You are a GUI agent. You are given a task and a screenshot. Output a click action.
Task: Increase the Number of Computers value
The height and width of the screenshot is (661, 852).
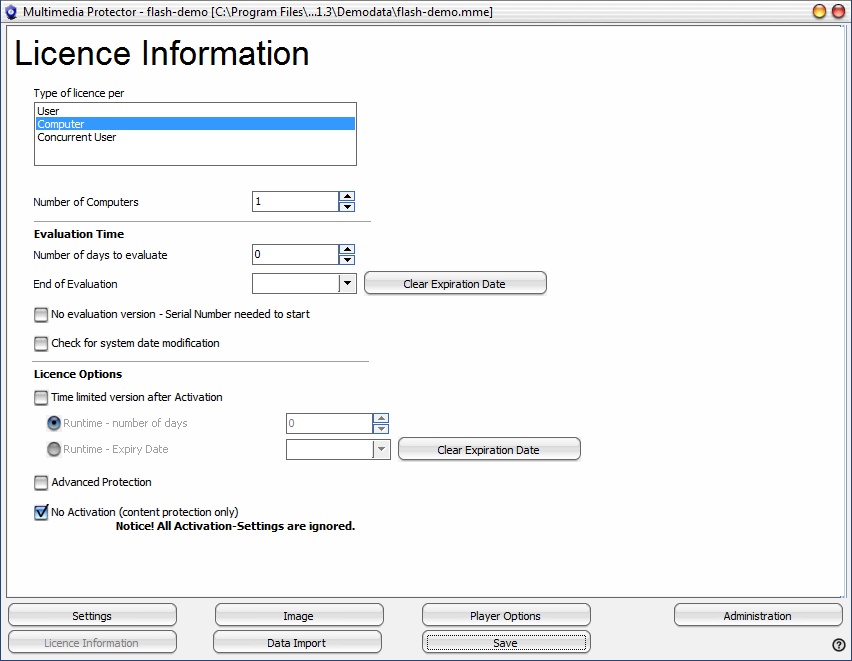(x=347, y=197)
